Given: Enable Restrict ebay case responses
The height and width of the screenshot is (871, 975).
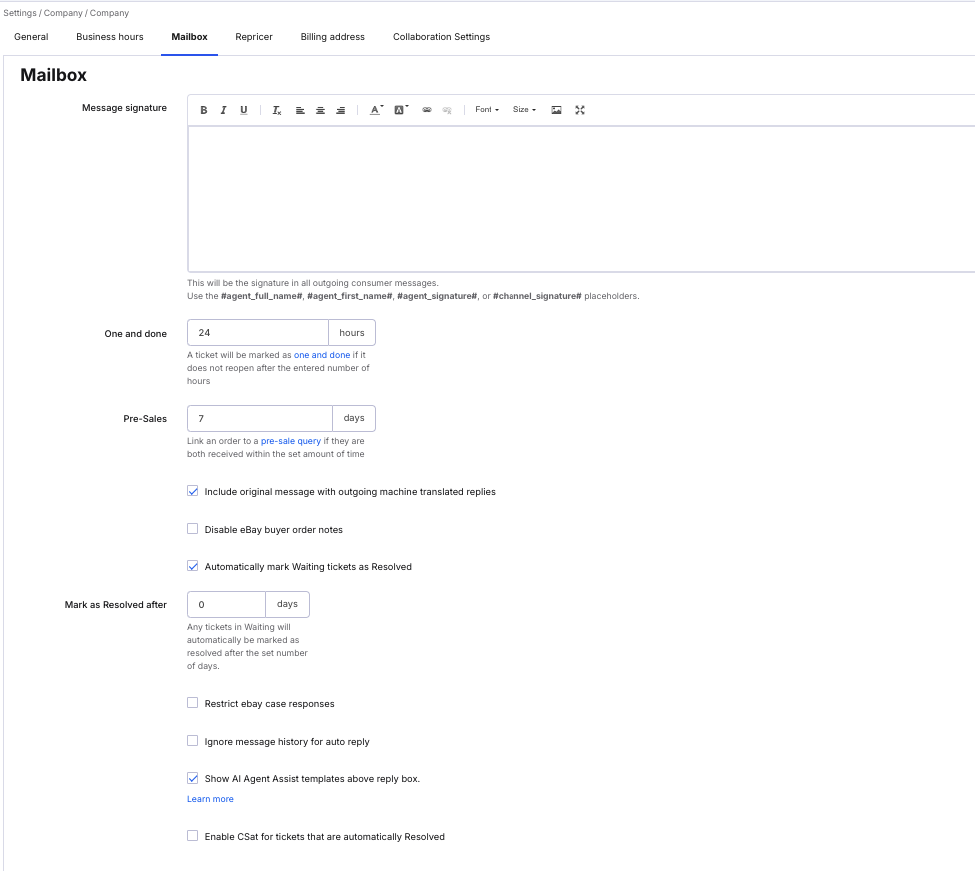Looking at the screenshot, I should click(x=193, y=703).
